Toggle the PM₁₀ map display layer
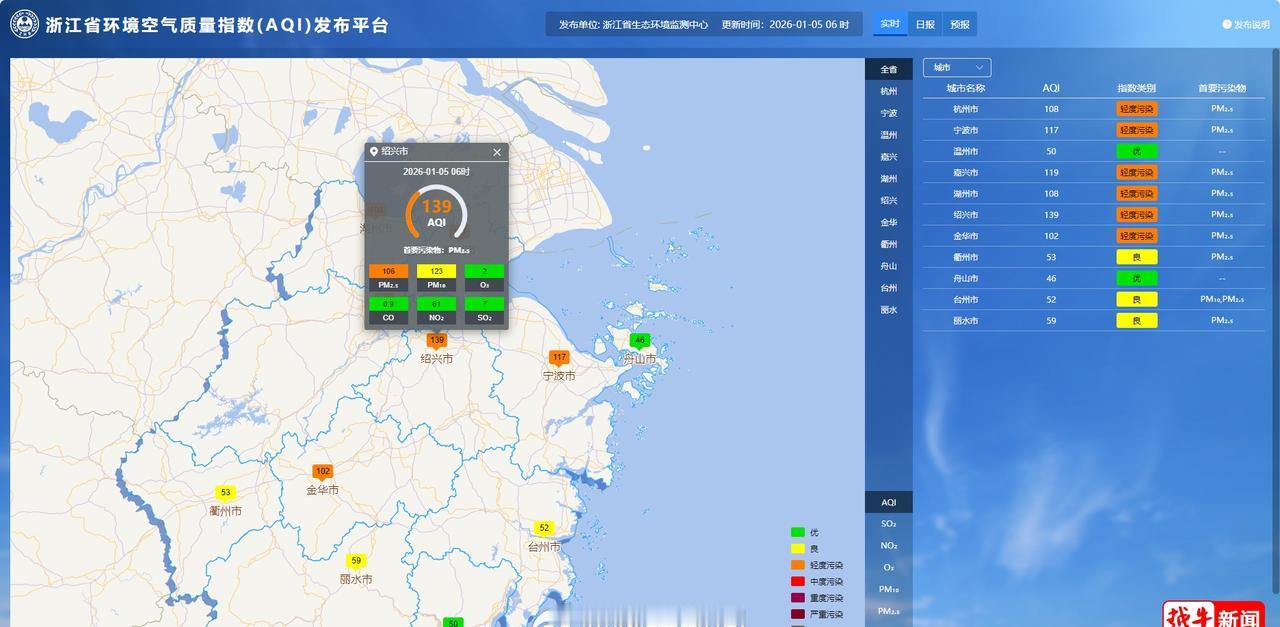The image size is (1280, 627). tap(886, 589)
